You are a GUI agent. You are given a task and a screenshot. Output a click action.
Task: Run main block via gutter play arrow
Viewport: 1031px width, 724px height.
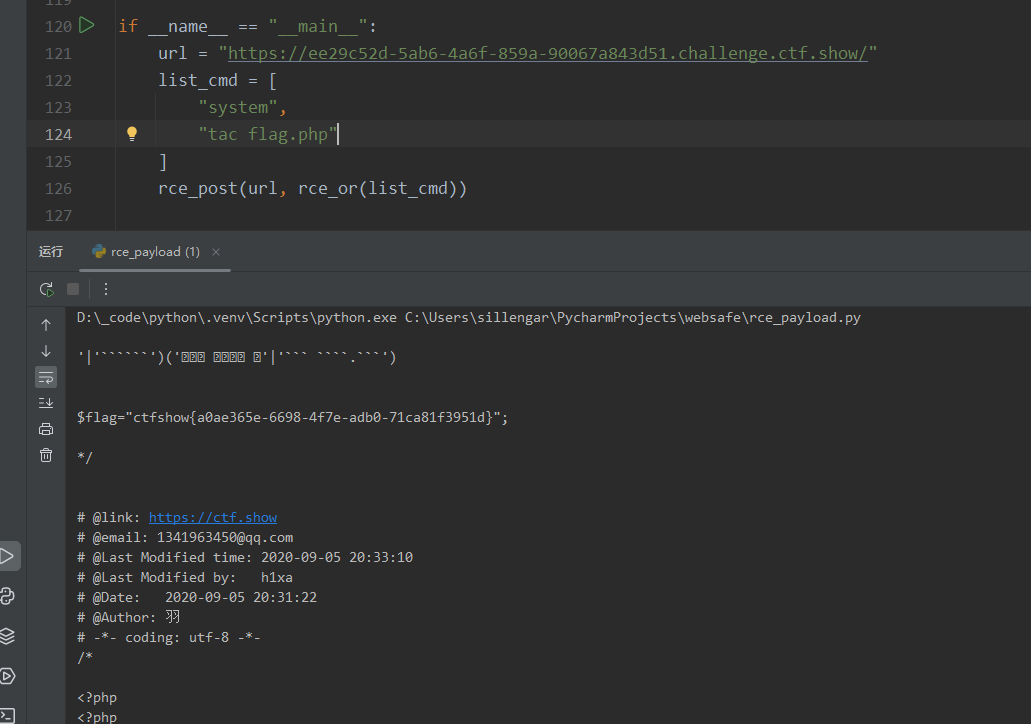[87, 26]
